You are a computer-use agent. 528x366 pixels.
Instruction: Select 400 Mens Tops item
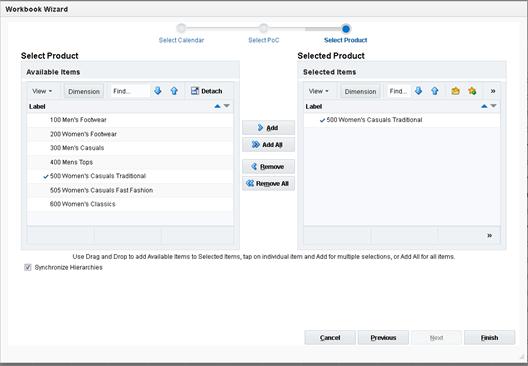(130, 162)
